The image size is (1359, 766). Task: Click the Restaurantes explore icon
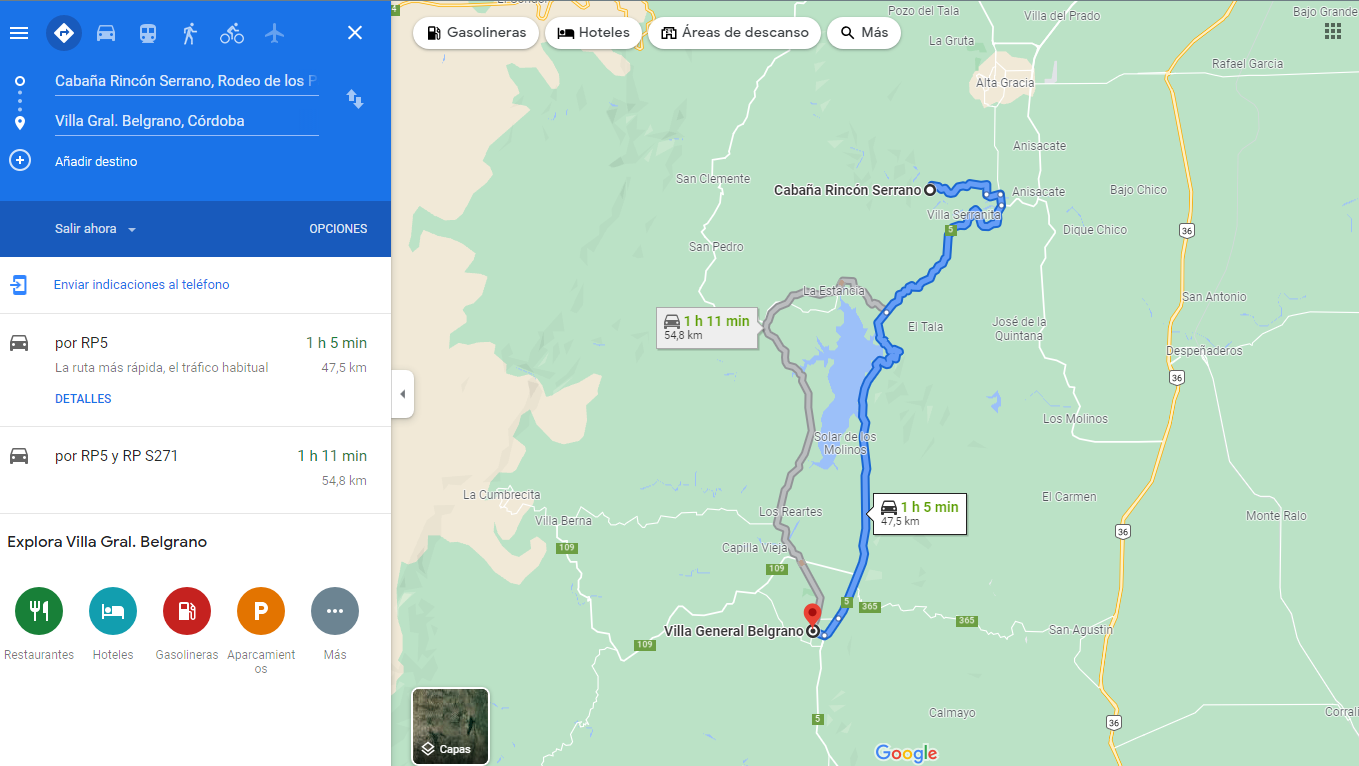(39, 611)
